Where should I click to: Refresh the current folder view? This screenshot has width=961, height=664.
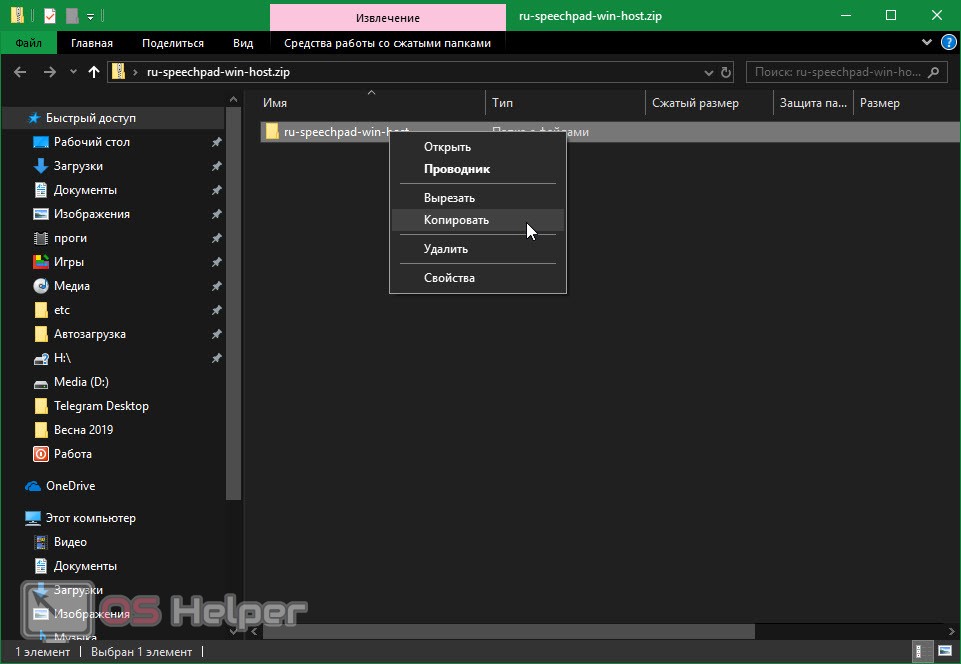(x=726, y=72)
